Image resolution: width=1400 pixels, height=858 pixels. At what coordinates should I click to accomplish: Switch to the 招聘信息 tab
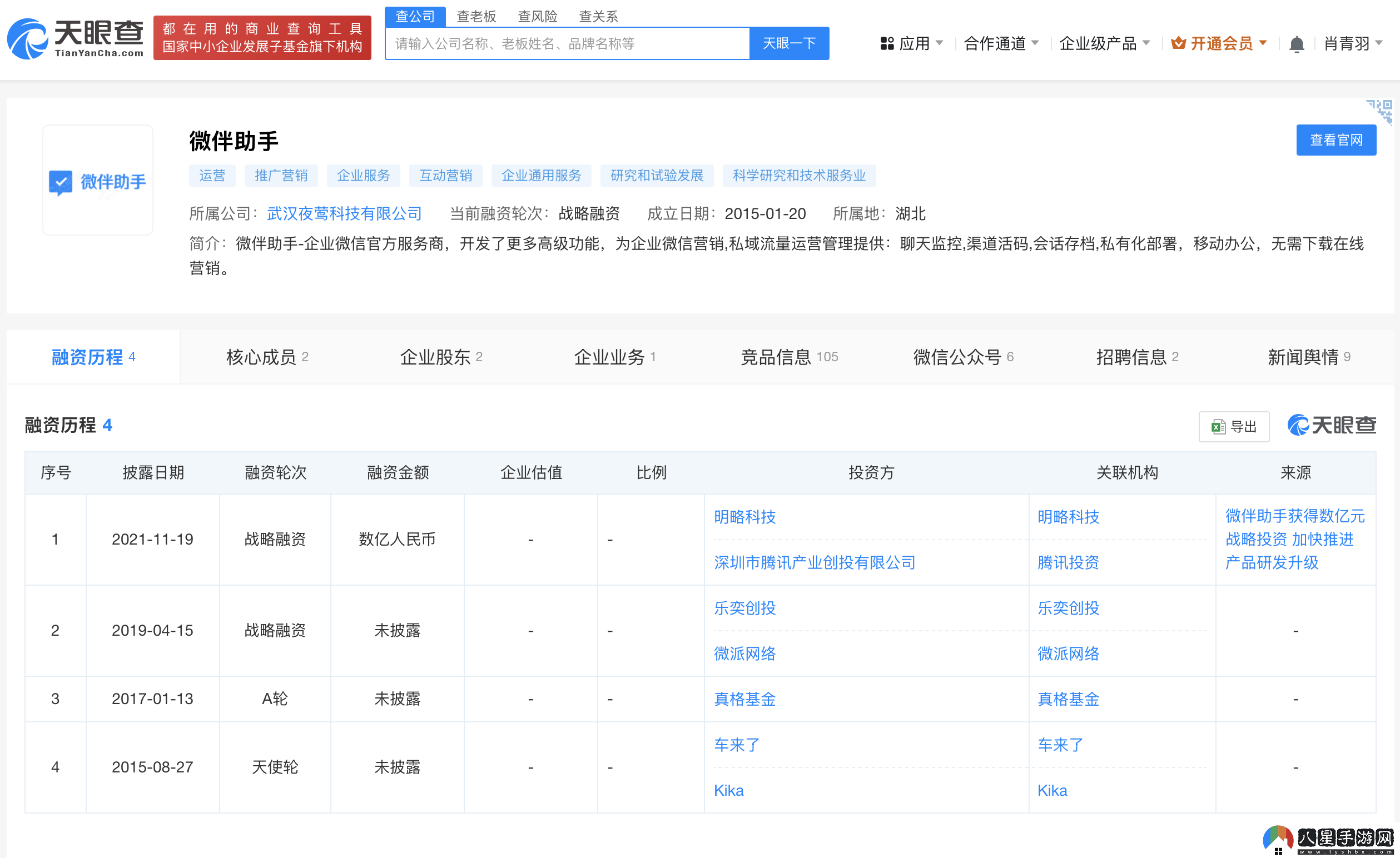click(1137, 357)
